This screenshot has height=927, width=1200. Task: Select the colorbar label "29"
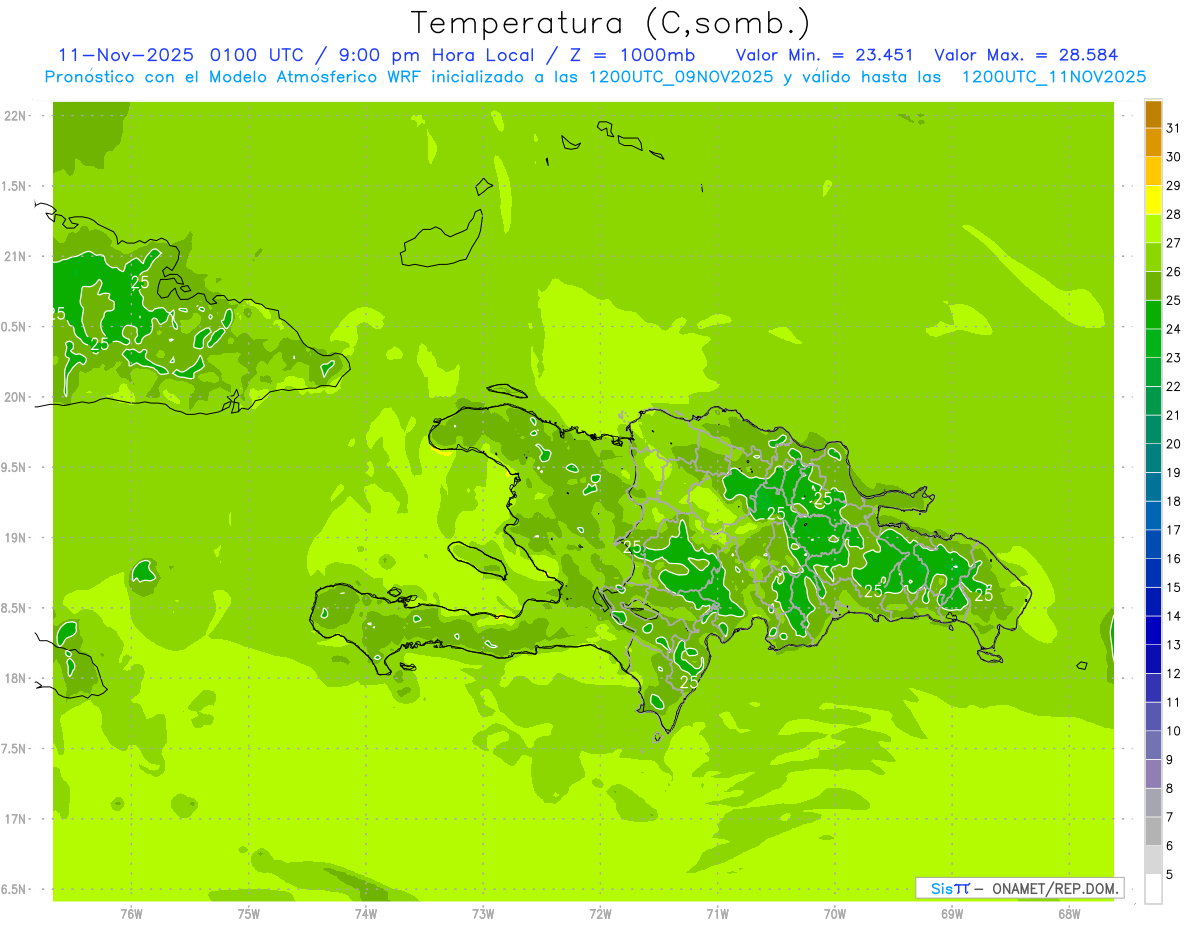[1173, 186]
